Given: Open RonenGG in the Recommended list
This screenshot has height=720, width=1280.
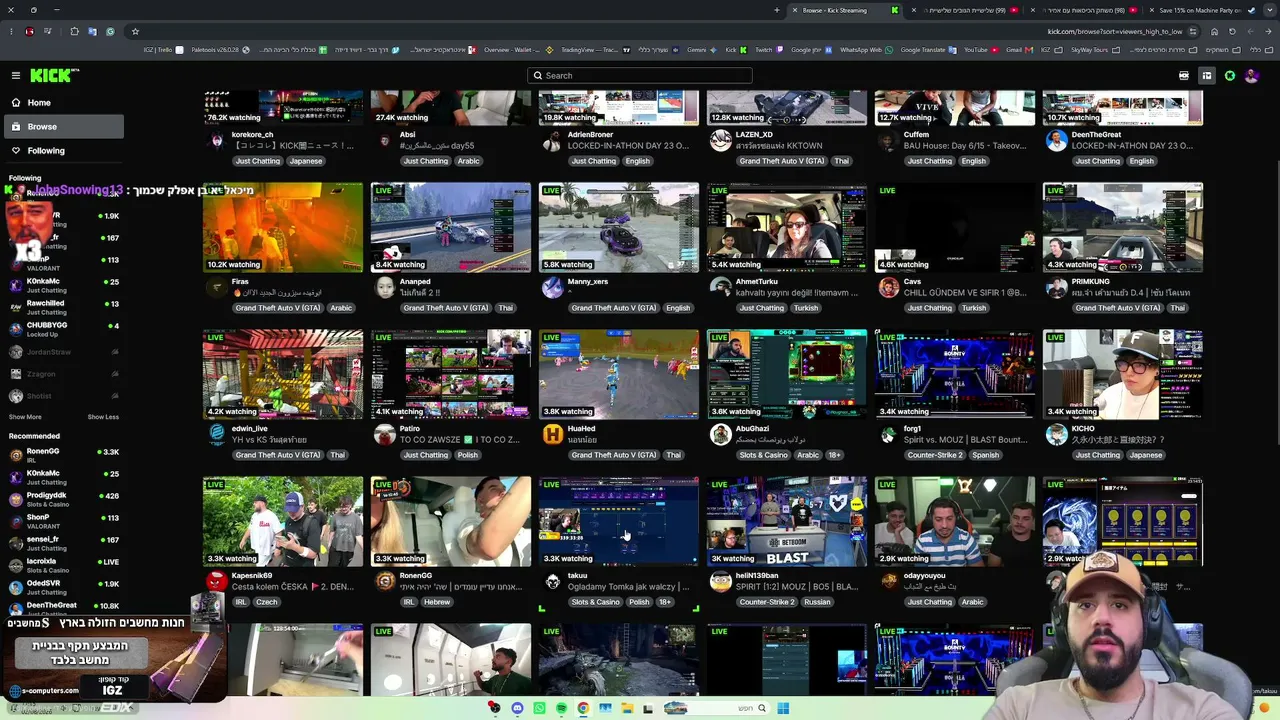Looking at the screenshot, I should click(62, 454).
